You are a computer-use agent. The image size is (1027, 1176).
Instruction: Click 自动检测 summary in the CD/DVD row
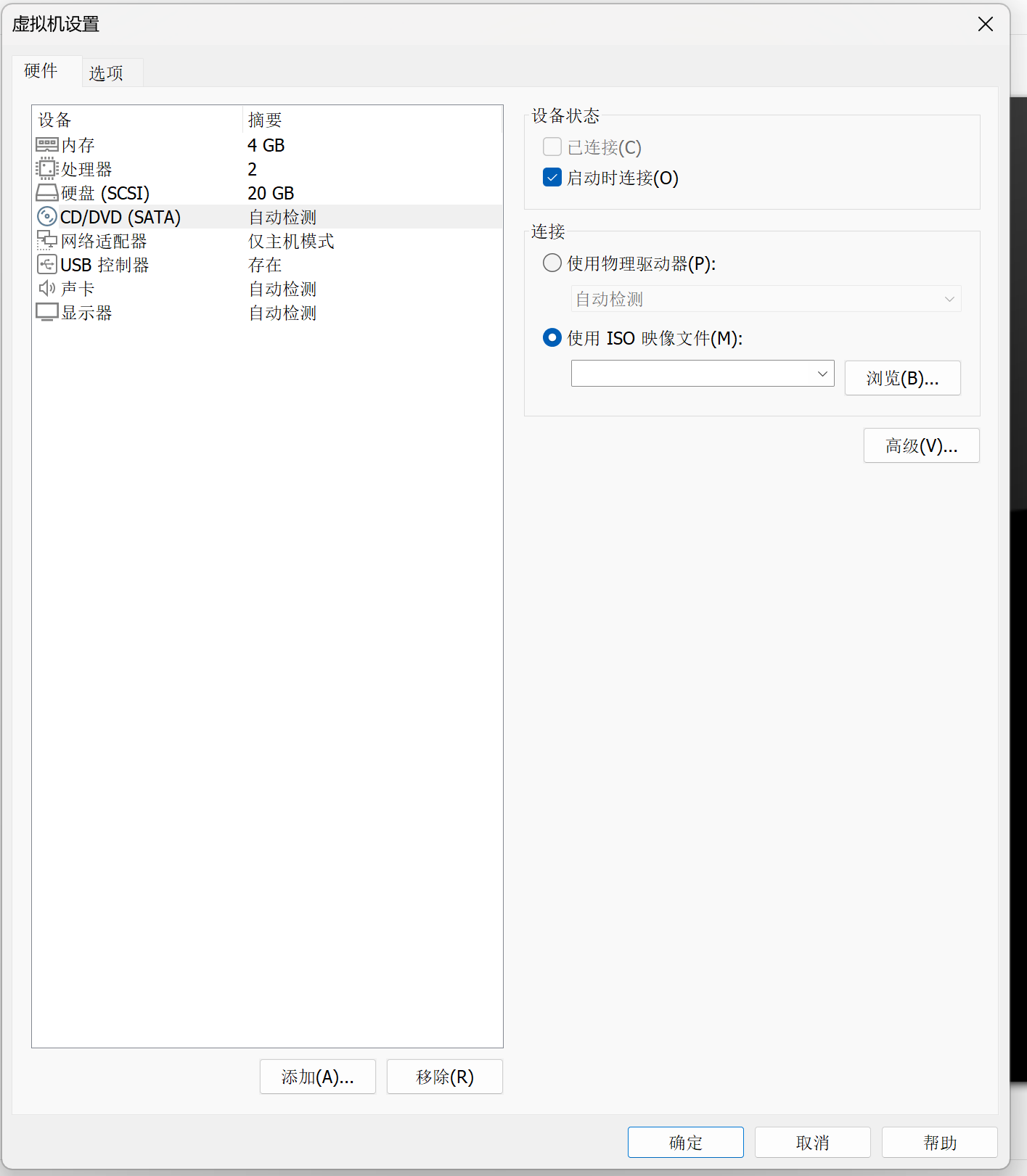(x=282, y=217)
